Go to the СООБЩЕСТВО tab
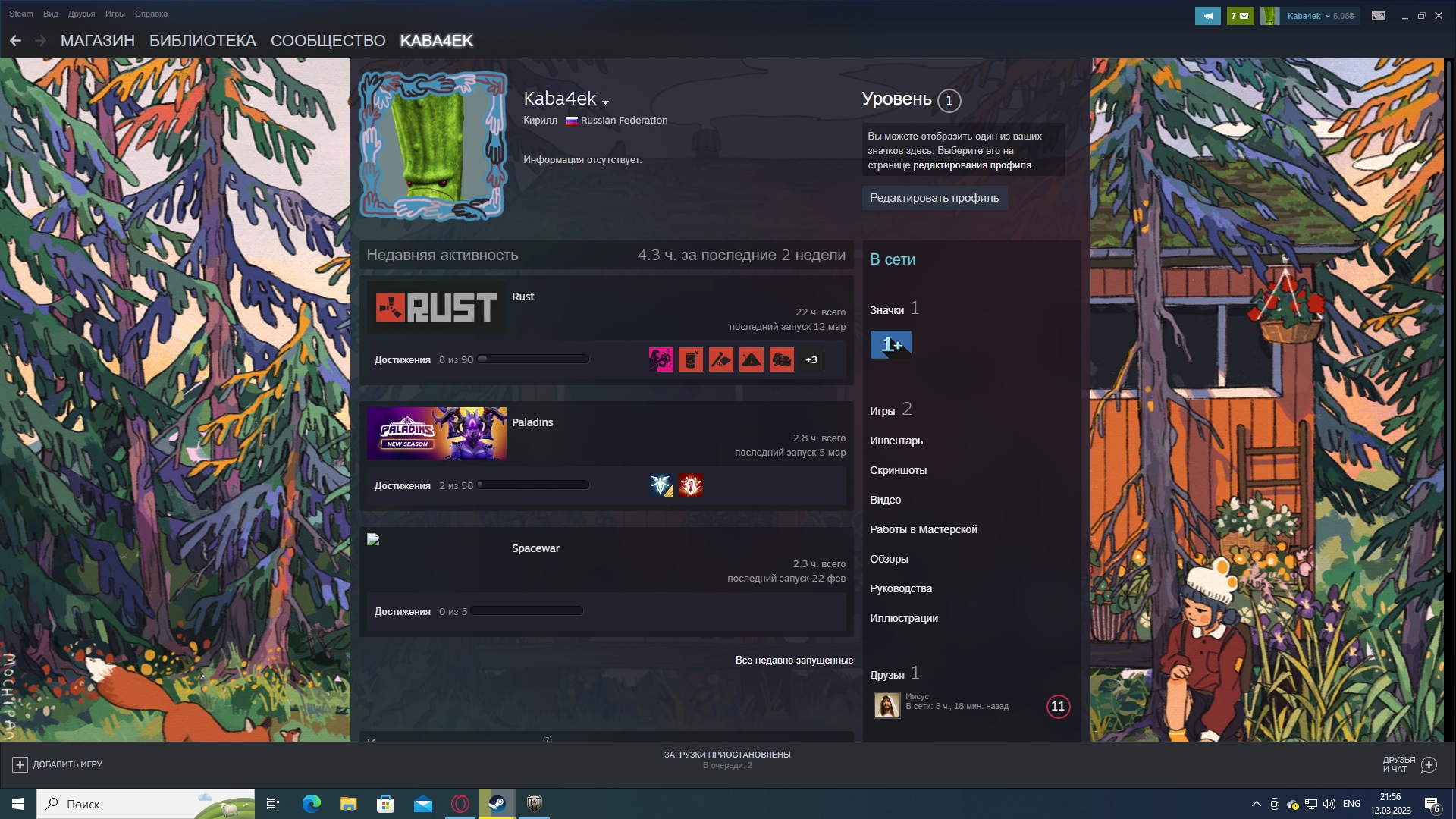The image size is (1456, 819). tap(328, 41)
